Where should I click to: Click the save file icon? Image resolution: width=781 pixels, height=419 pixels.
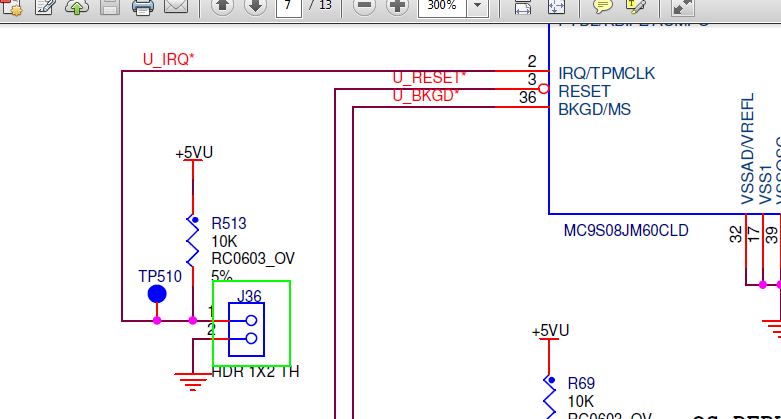(110, 7)
